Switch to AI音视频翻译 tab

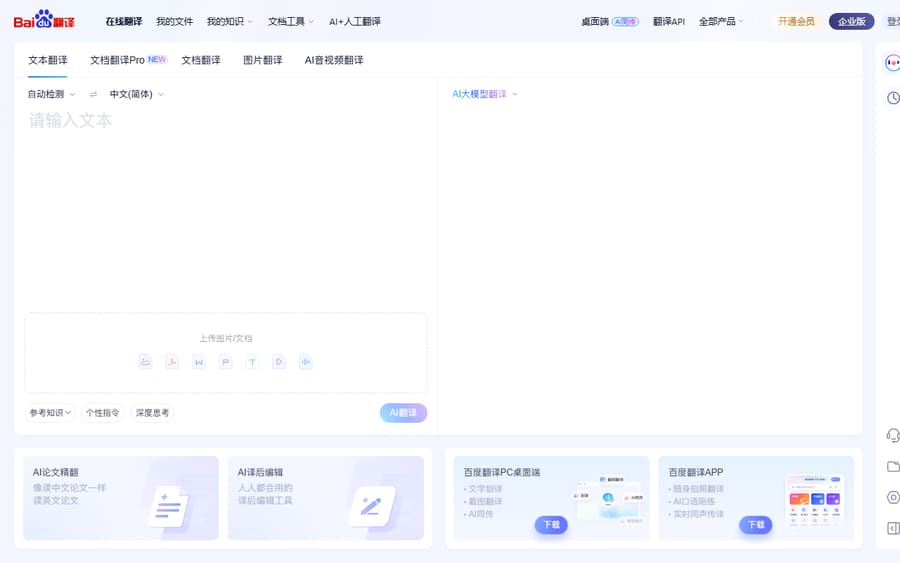[x=334, y=60]
